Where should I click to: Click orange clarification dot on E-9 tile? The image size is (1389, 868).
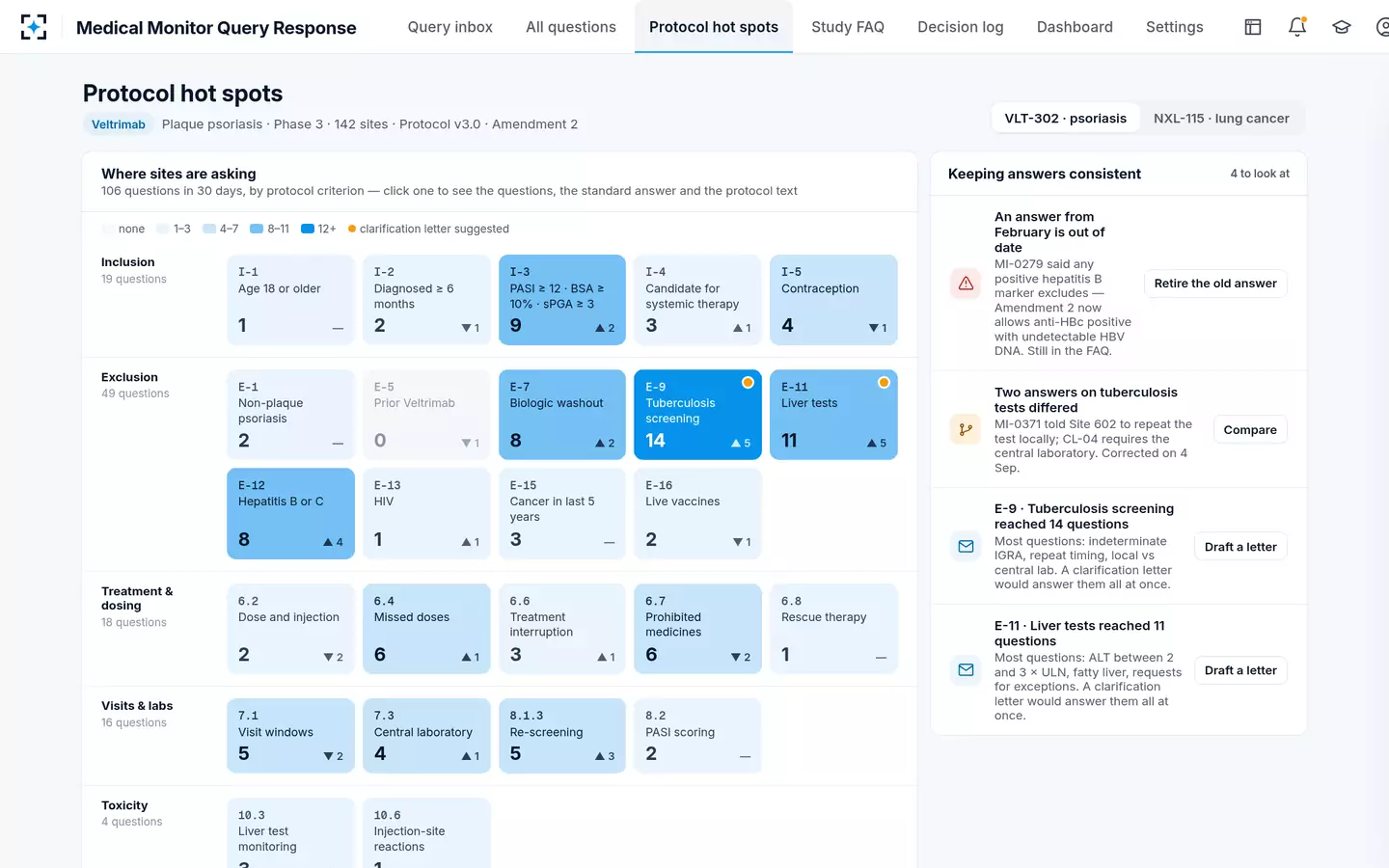point(748,383)
